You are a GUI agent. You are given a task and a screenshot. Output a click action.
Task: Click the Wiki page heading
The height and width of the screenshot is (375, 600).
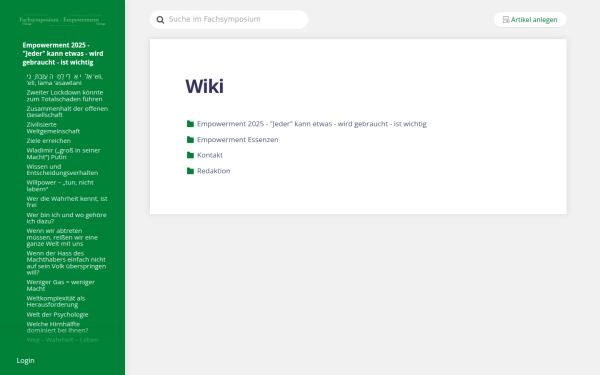[204, 86]
